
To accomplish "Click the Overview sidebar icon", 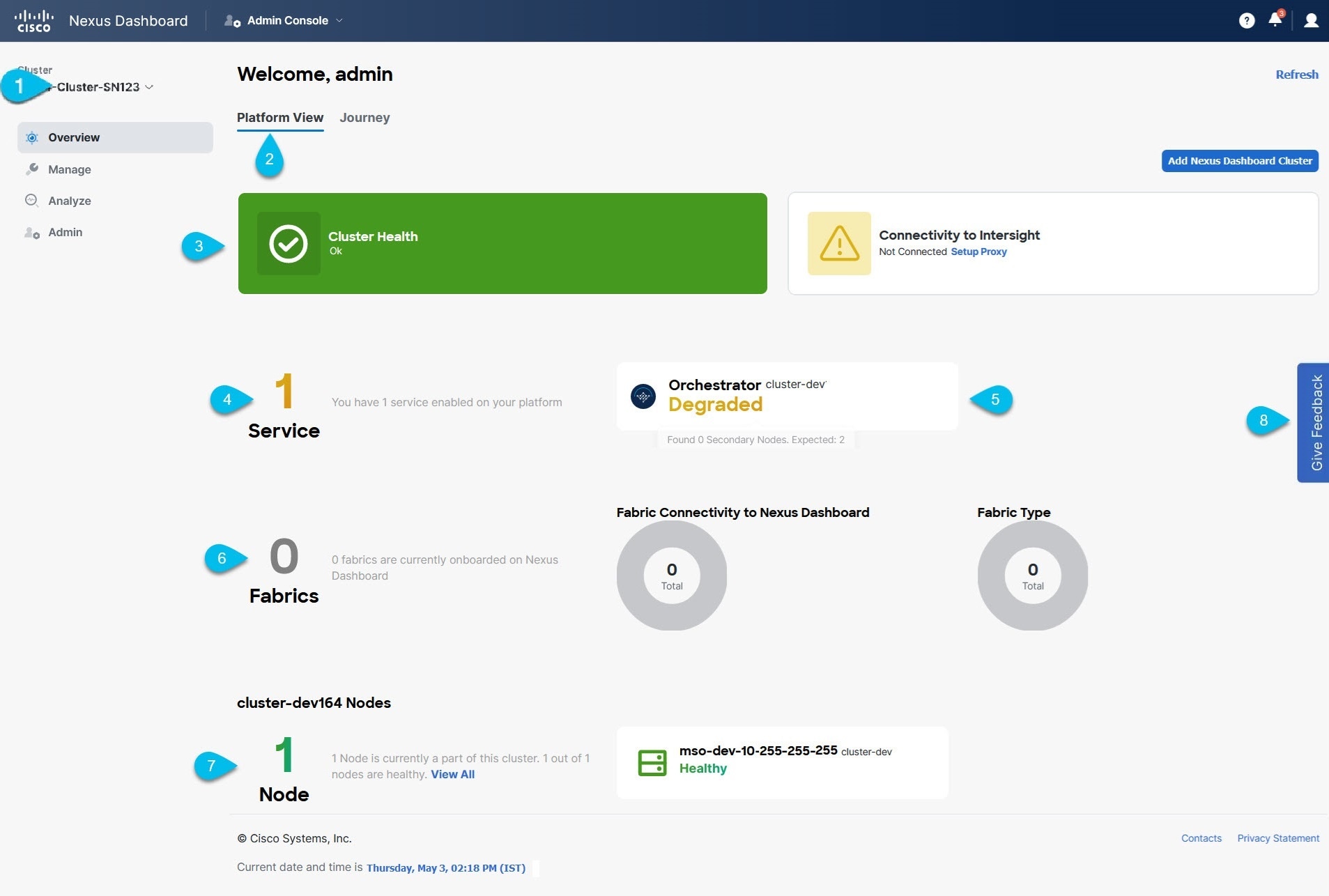I will coord(32,138).
